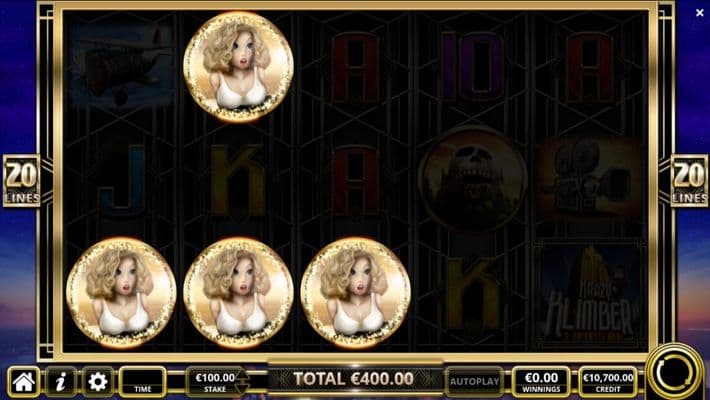Close the game with the X
Screen dimensions: 710x400
pyautogui.click(x=700, y=13)
